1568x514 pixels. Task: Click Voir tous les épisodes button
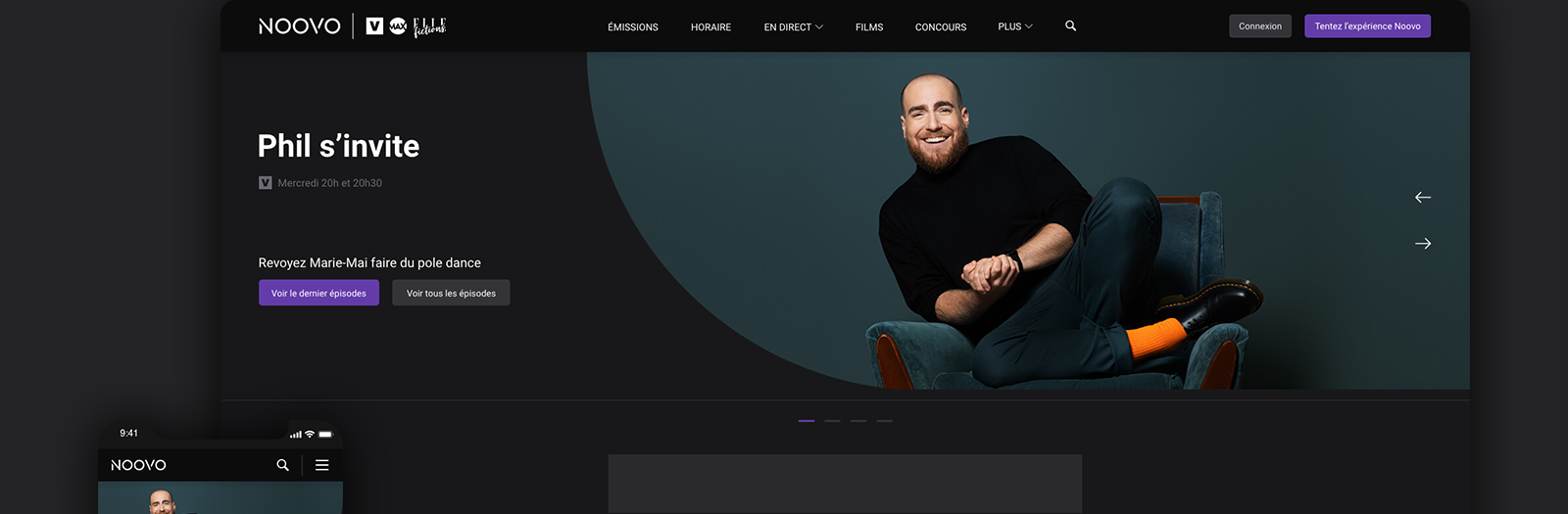[451, 293]
